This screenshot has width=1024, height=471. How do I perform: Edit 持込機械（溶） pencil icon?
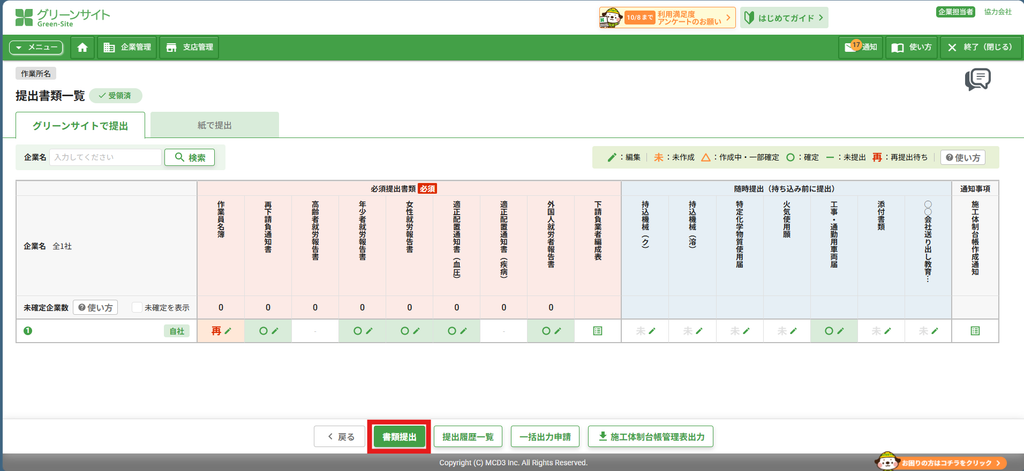point(699,331)
